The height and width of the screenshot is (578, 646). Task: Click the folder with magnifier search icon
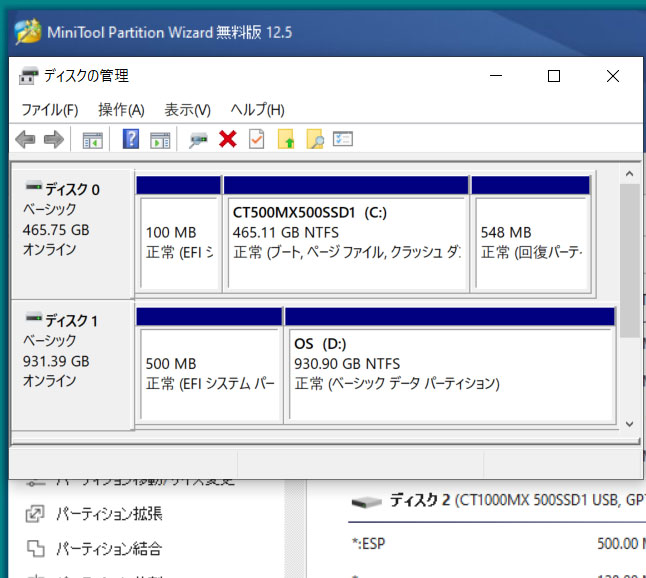point(315,139)
